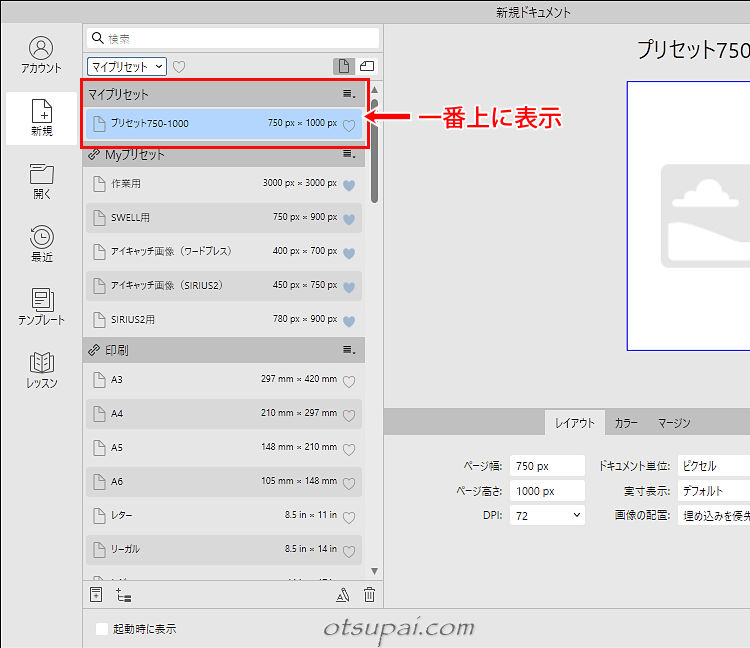
Task: Unfavorite the 作業用 preset via its heart
Action: [349, 185]
